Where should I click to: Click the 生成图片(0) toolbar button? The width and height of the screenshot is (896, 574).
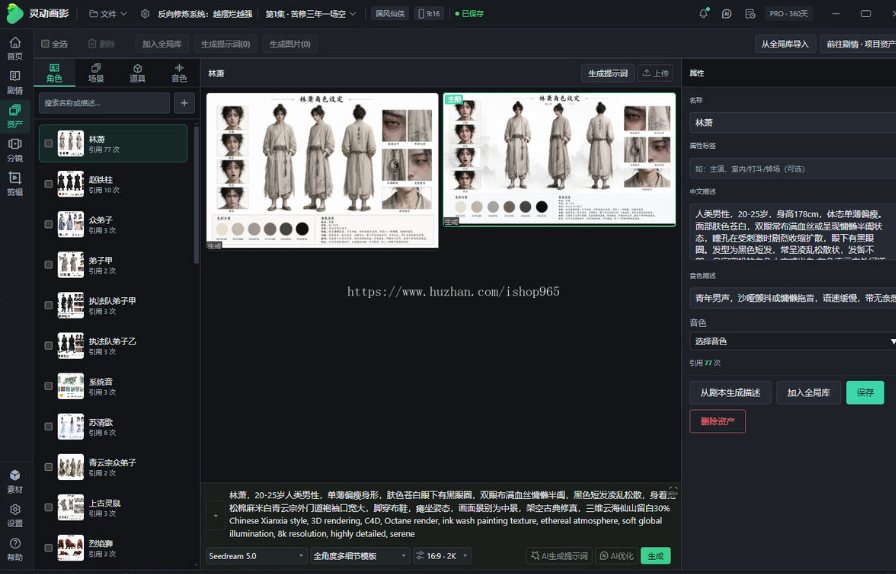(290, 44)
